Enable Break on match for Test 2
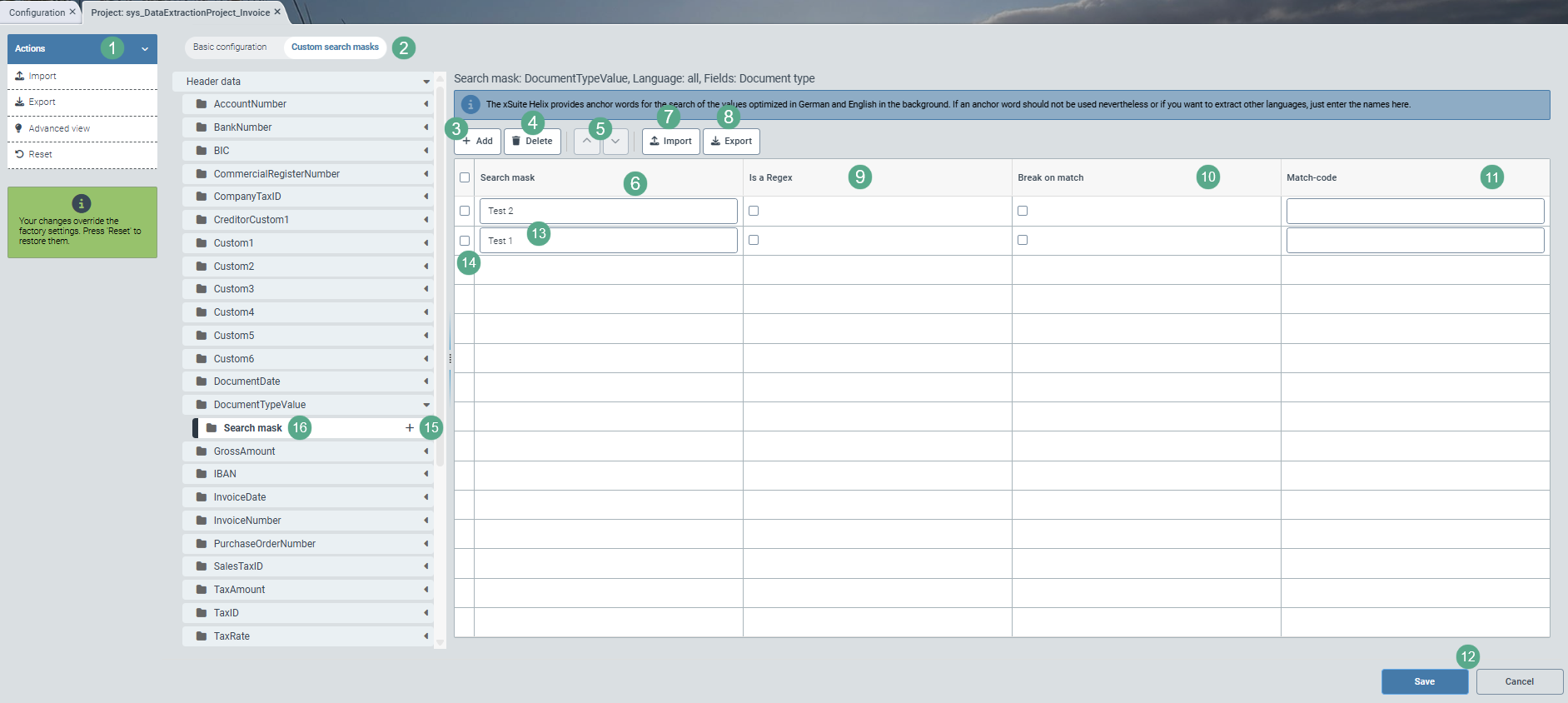The height and width of the screenshot is (703, 1568). pos(1023,211)
